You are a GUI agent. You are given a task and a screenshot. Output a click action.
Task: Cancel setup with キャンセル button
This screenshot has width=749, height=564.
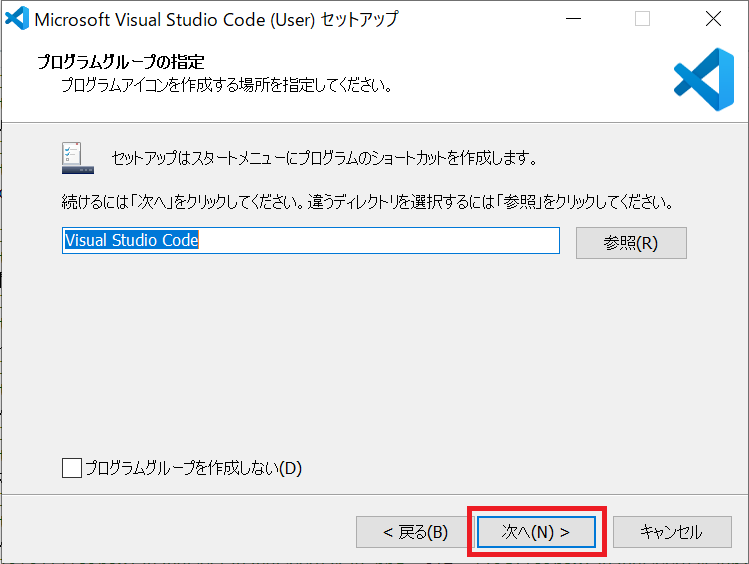click(672, 532)
